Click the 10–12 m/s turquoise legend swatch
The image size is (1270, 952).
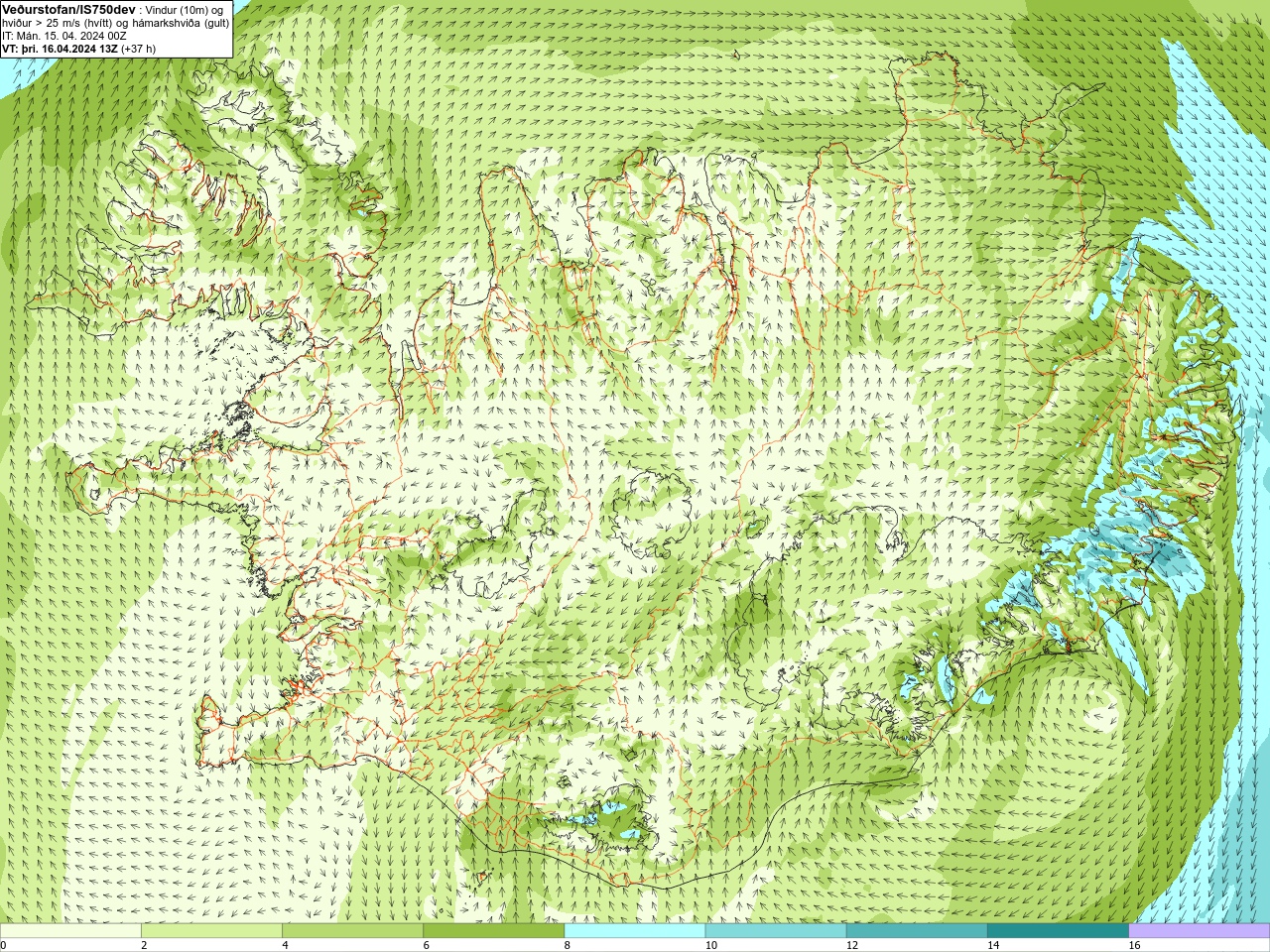(x=776, y=931)
